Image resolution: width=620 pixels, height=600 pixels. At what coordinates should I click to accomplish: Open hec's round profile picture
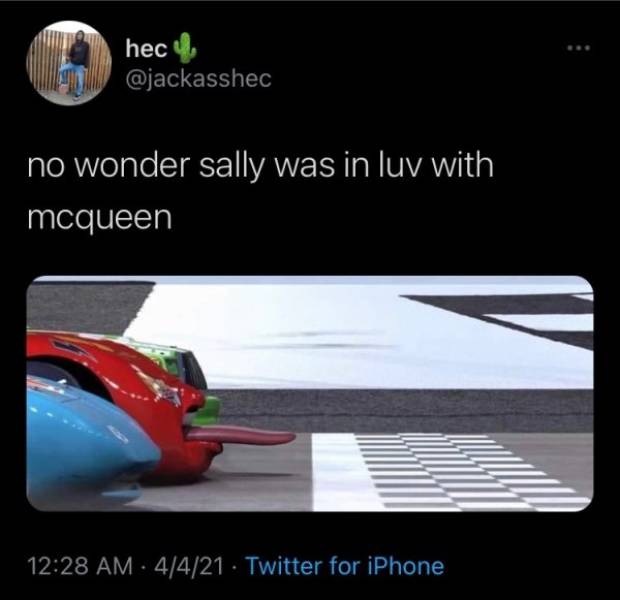69,63
